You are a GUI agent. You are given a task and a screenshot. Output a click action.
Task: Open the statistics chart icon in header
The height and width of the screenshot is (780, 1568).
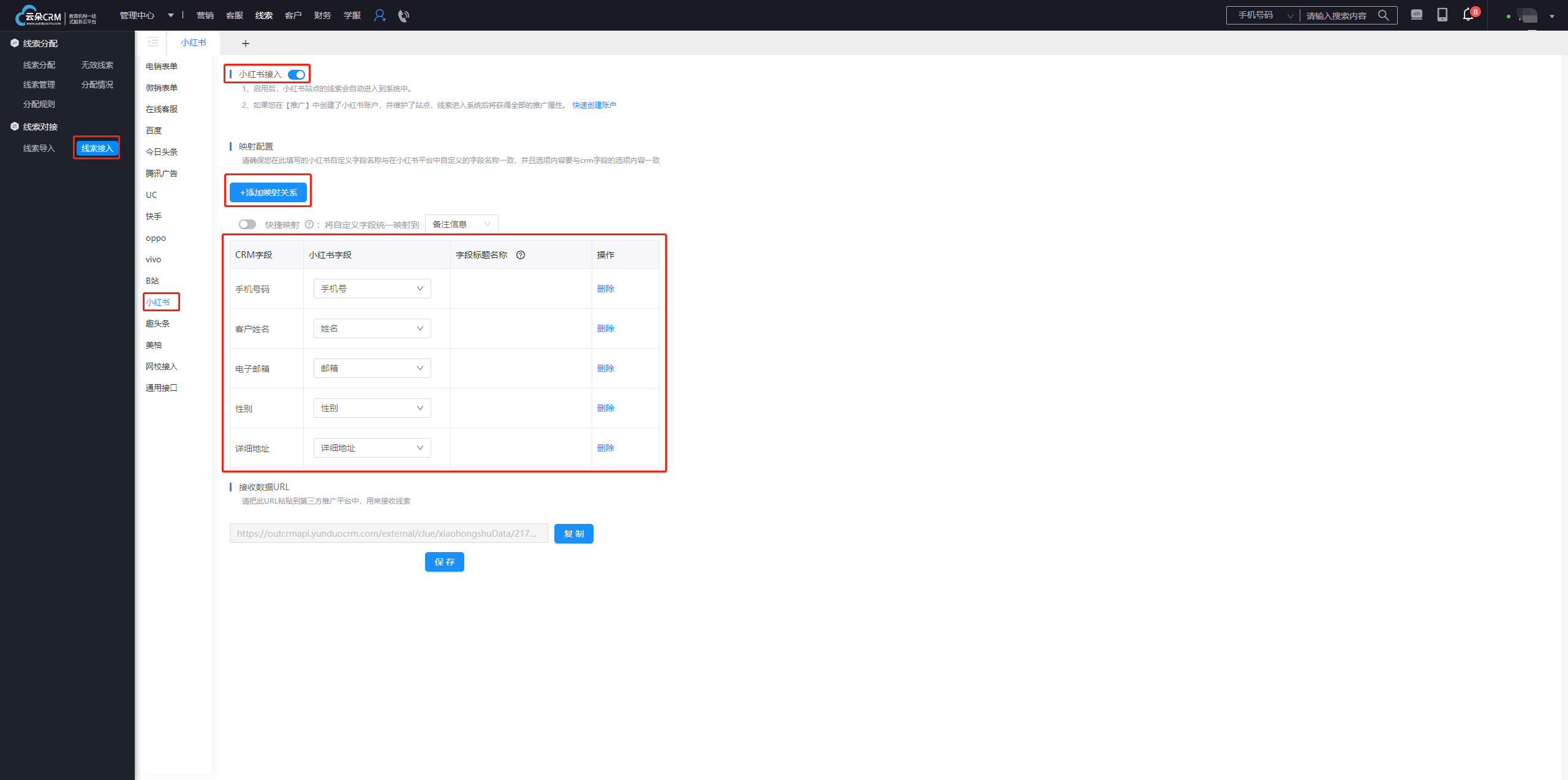coord(1417,15)
